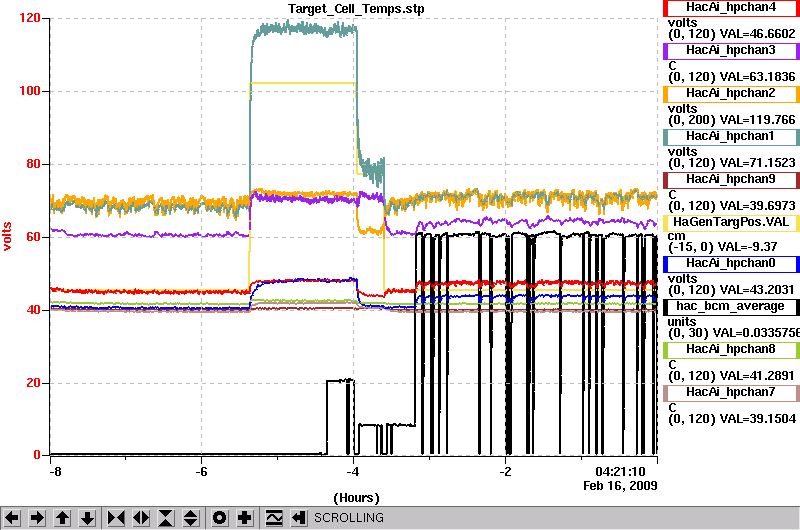Select the HacAi_hpchan8 legend entry

pos(731,349)
